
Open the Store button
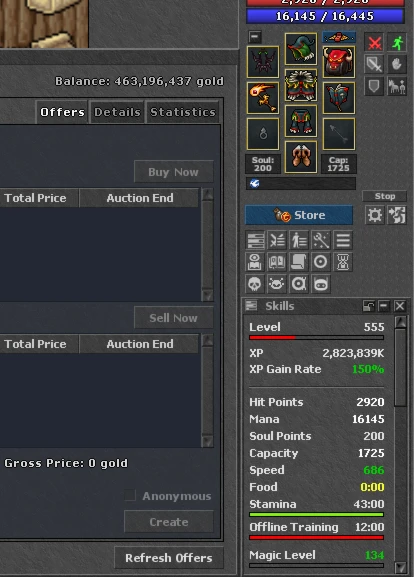click(x=299, y=215)
